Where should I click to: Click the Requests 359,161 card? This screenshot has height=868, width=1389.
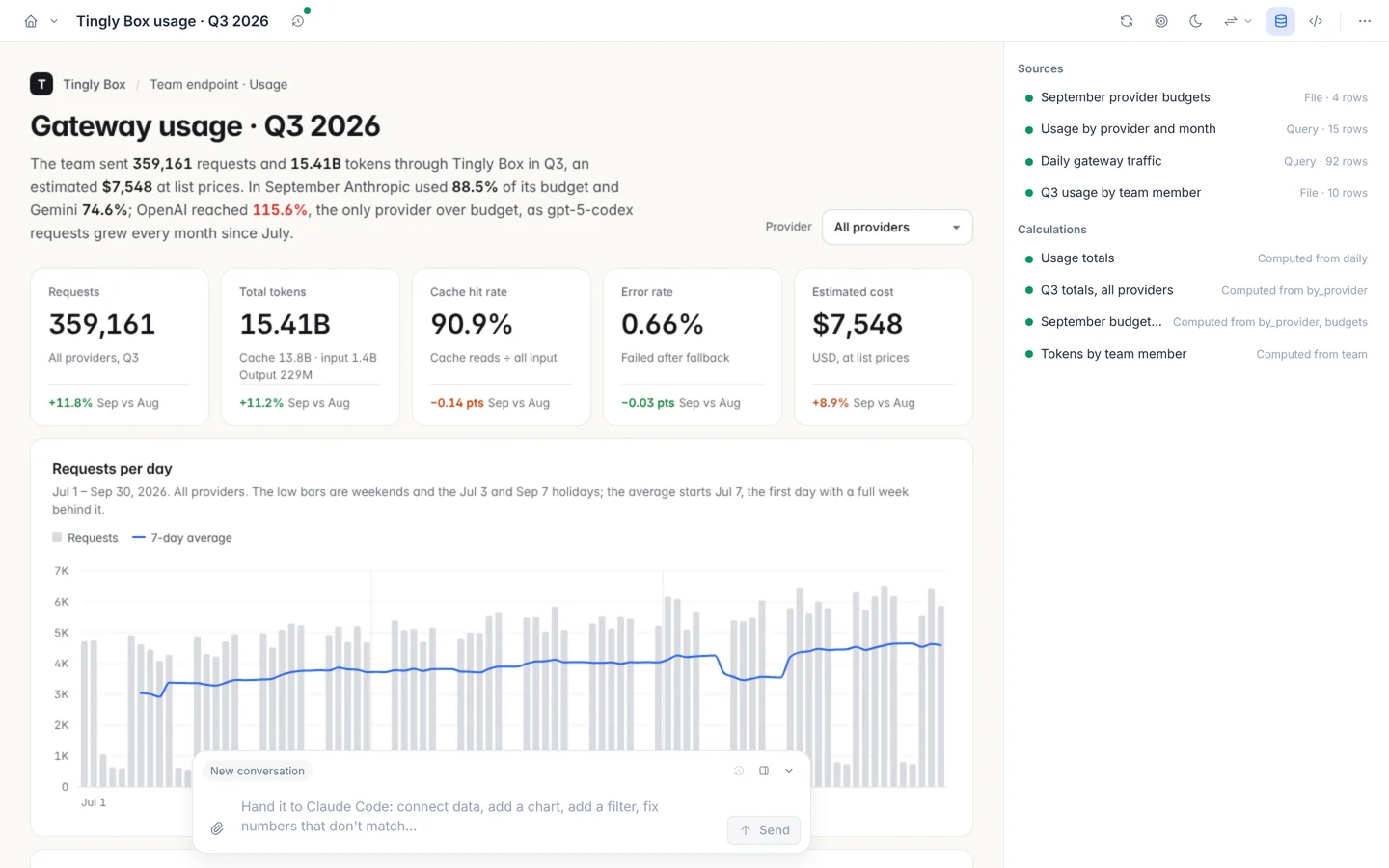click(120, 347)
